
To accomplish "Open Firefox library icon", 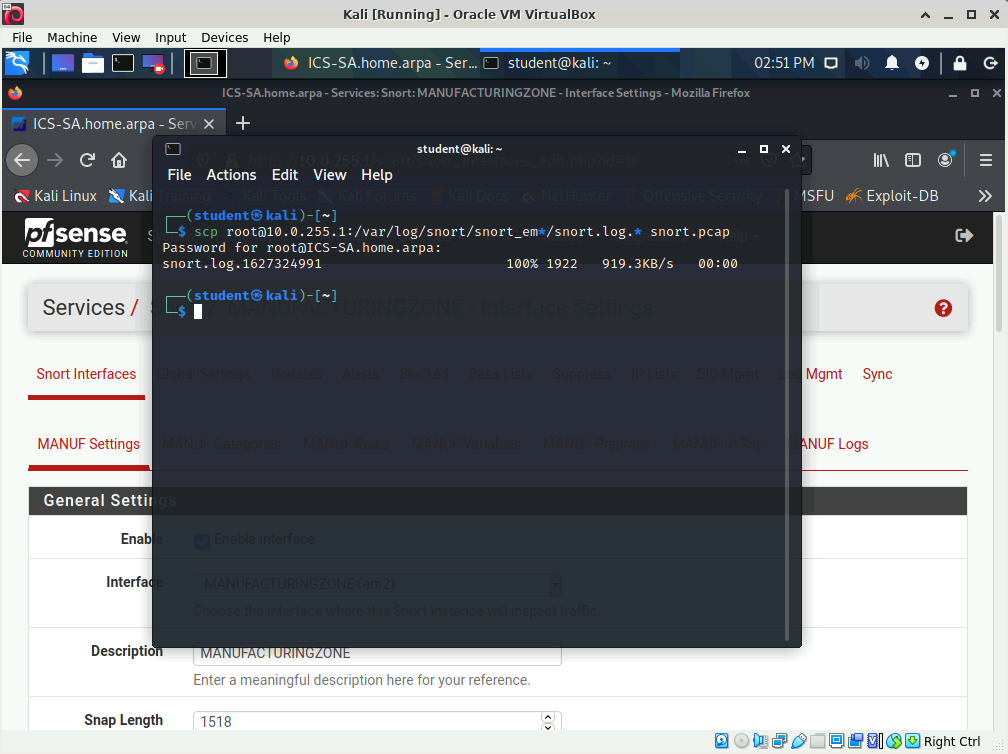I will pyautogui.click(x=881, y=160).
